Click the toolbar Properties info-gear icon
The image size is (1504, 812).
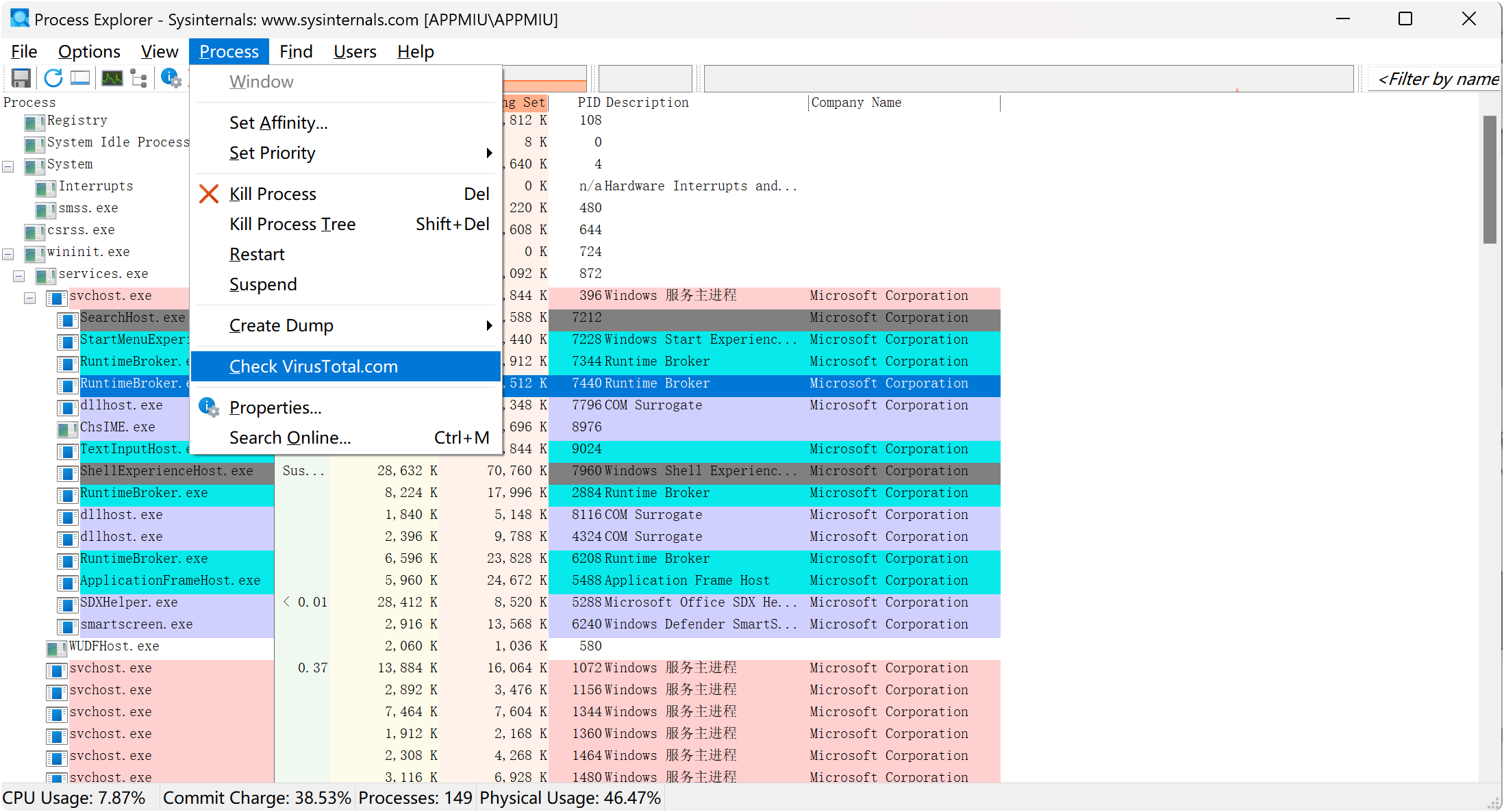(x=171, y=79)
